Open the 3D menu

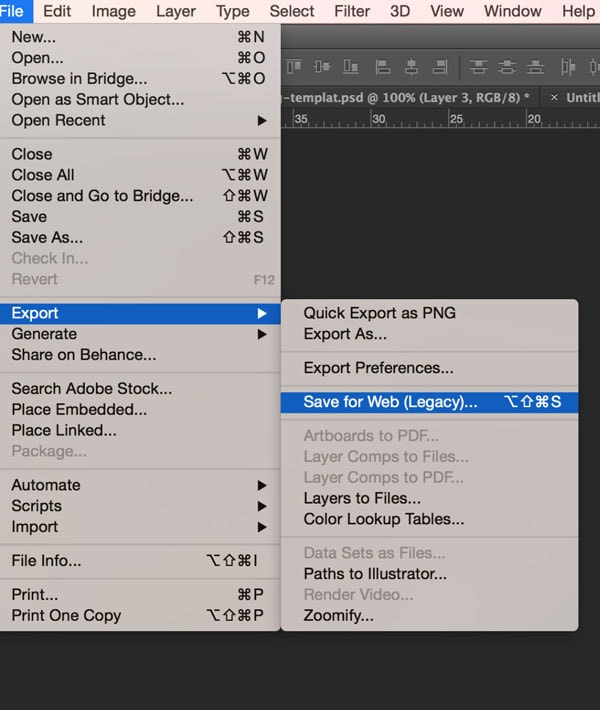tap(400, 11)
